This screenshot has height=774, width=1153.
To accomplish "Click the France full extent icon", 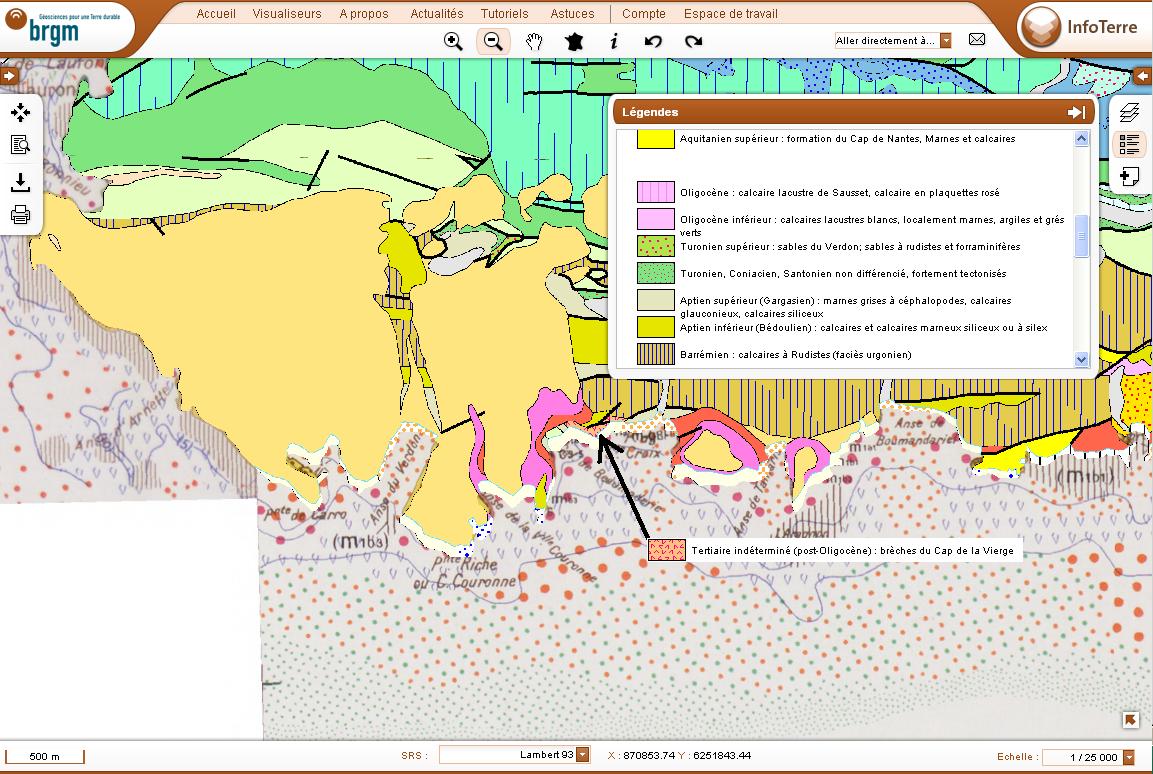I will (574, 41).
